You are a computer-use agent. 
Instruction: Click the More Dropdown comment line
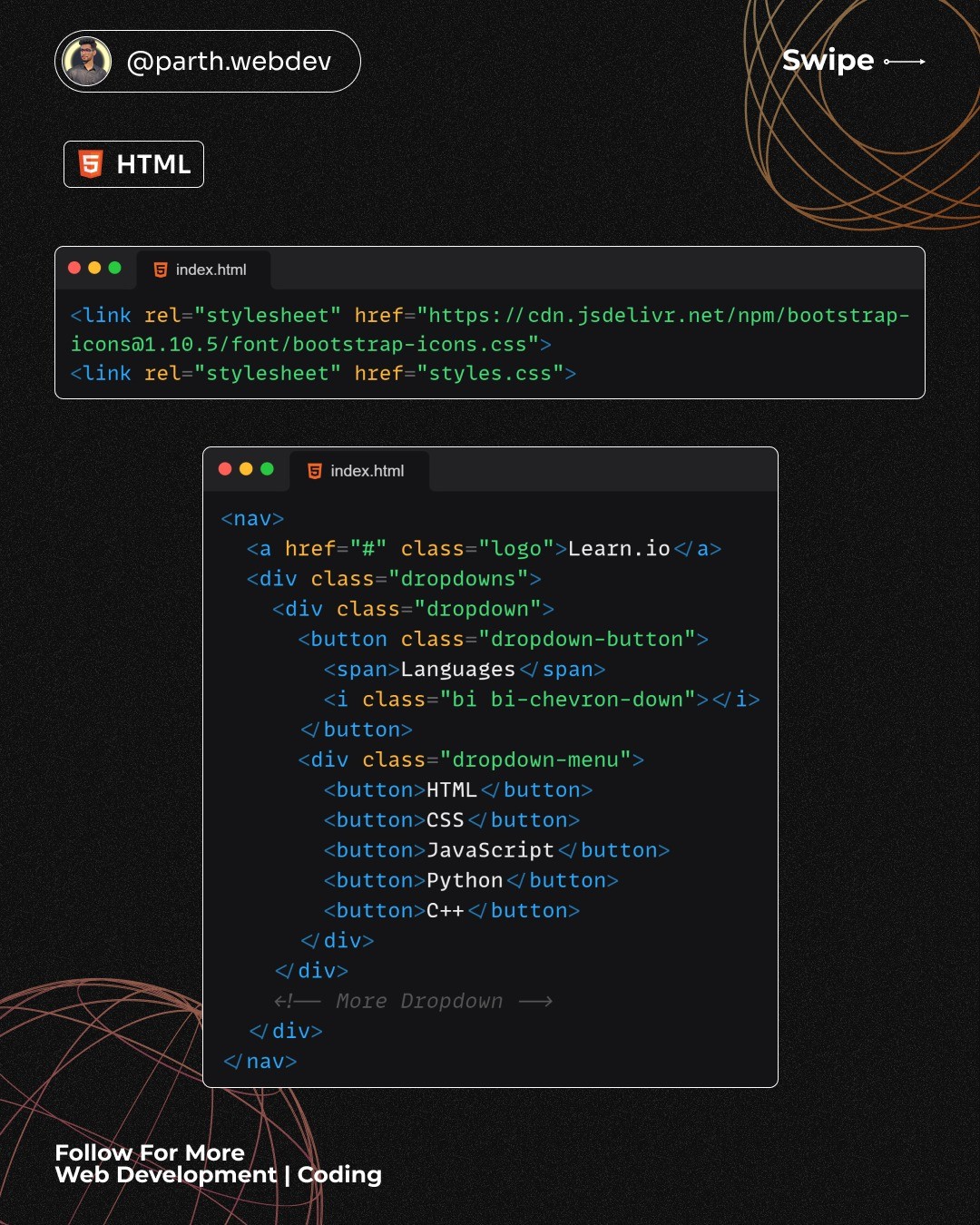(413, 1001)
